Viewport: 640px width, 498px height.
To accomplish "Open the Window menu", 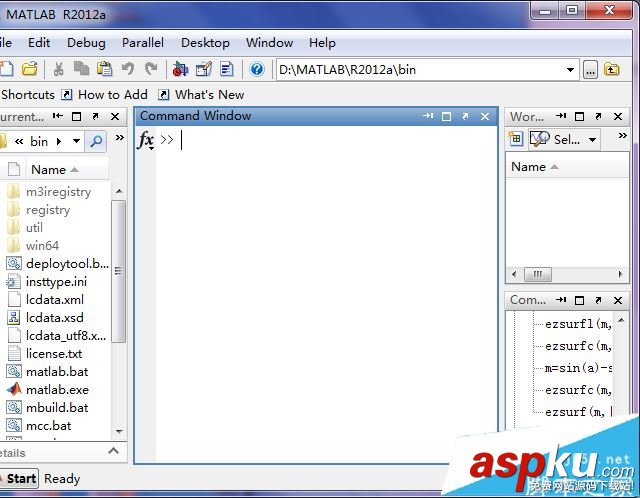I will click(x=269, y=42).
